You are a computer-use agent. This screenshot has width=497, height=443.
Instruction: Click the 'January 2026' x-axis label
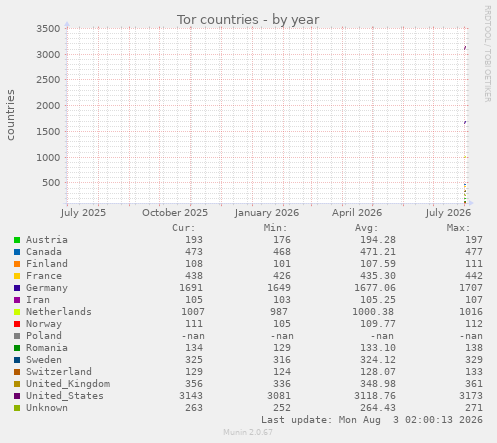[x=267, y=213]
